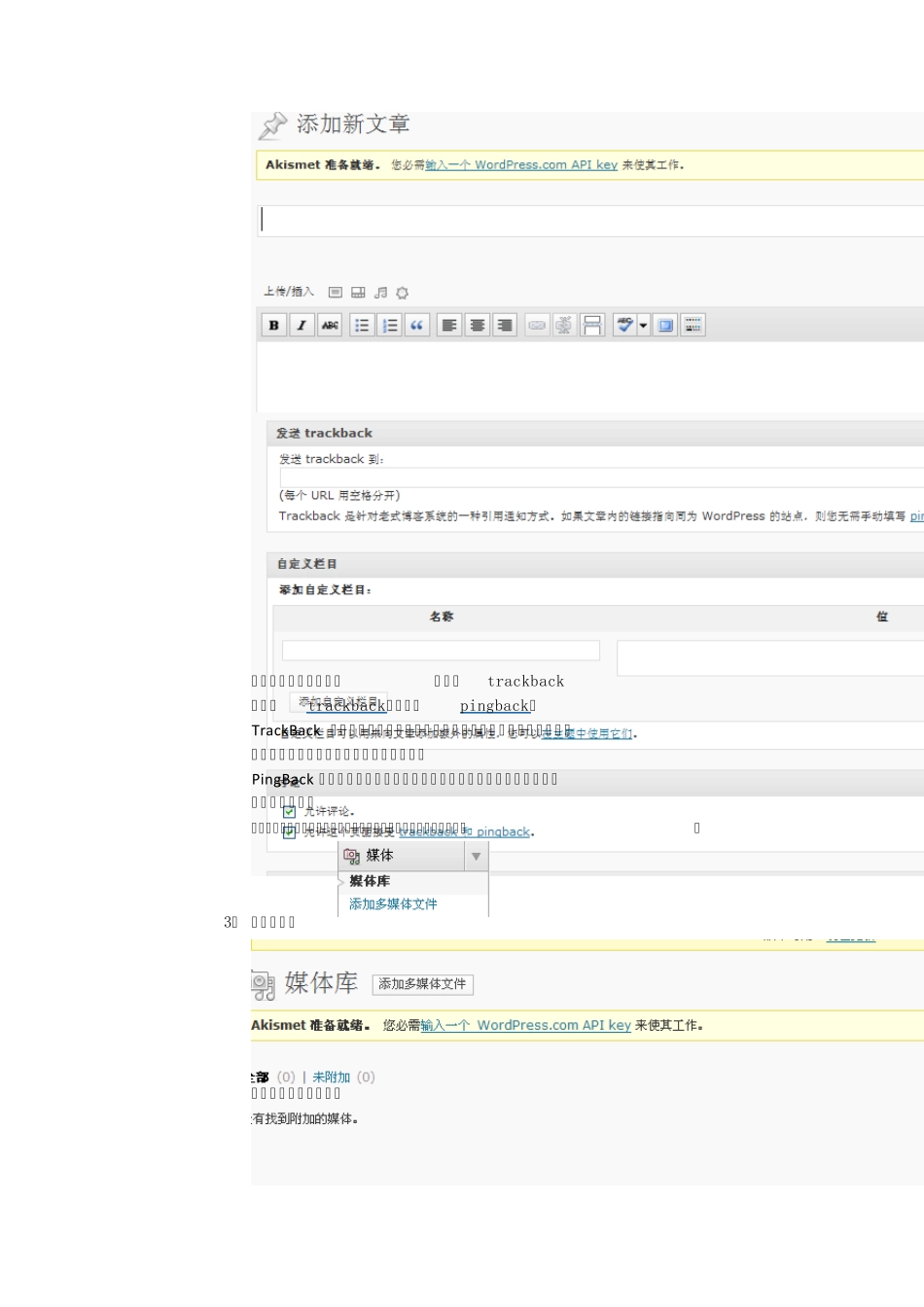The image size is (924, 1307).
Task: Insert an ordered numbered list
Action: tap(389, 326)
